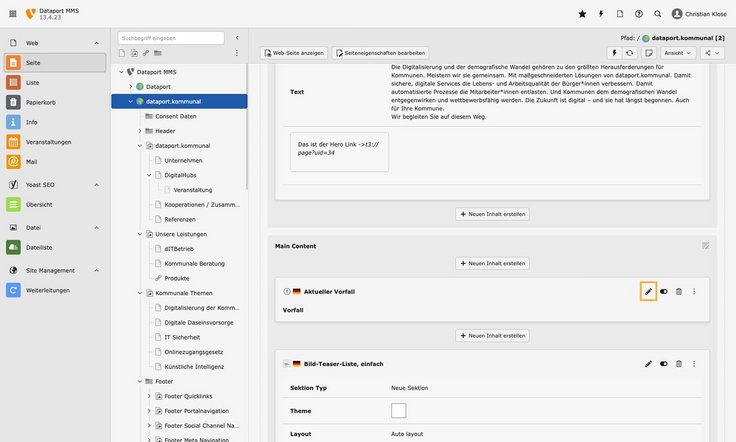Open the search magnifier in top bar
This screenshot has width=736, height=442.
point(657,14)
